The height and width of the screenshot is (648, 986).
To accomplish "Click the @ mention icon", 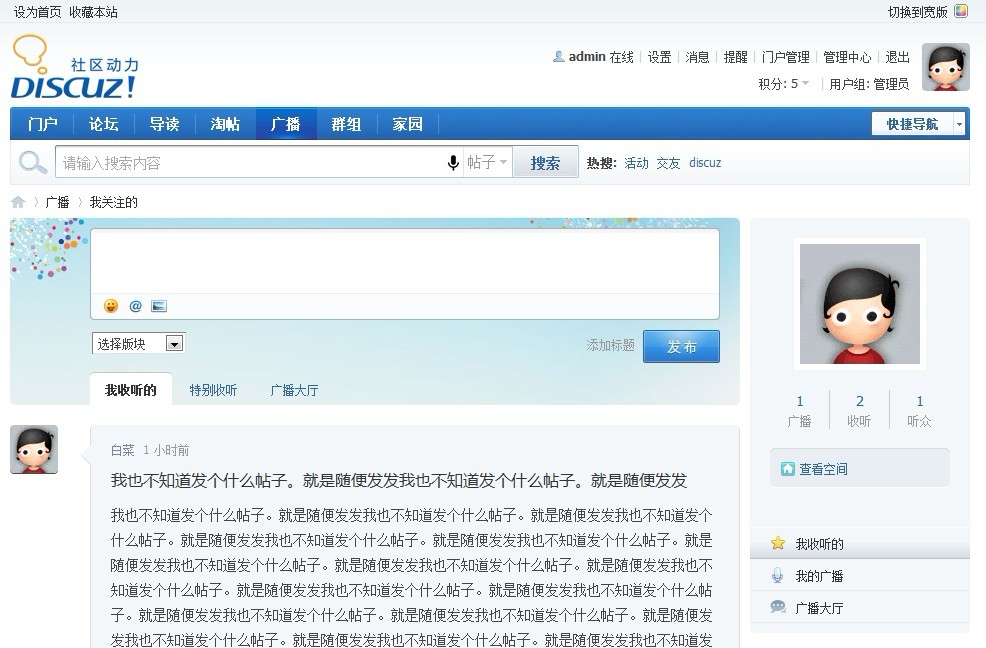I will (x=135, y=306).
